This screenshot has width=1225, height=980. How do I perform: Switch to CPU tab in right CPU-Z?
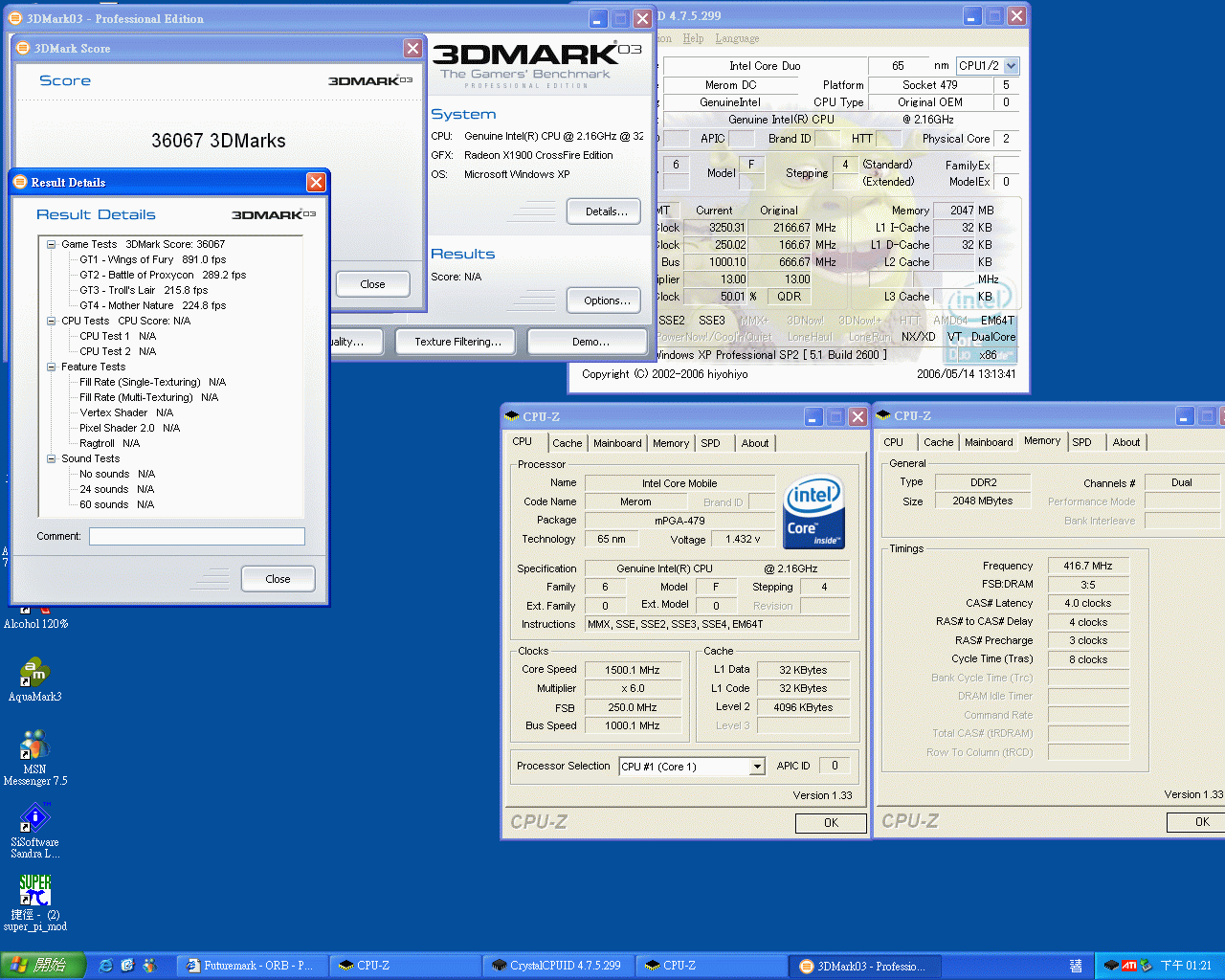[x=894, y=442]
